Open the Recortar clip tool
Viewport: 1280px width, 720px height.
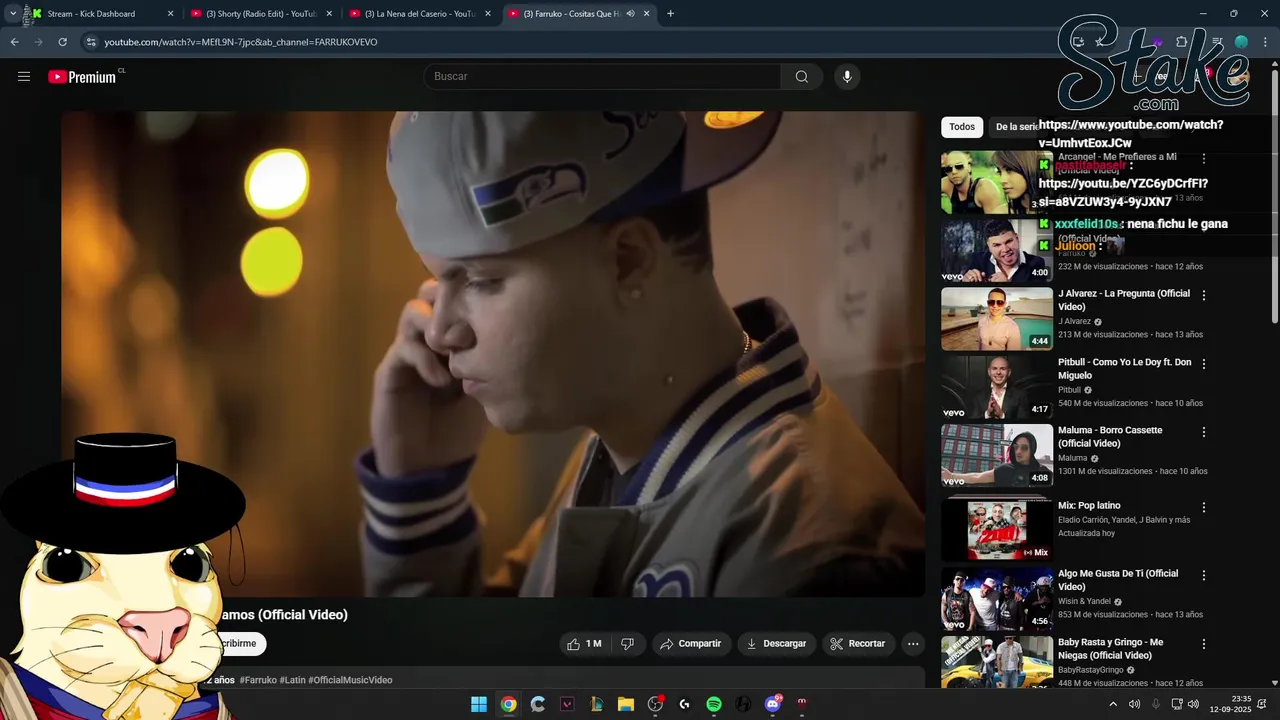pos(858,644)
